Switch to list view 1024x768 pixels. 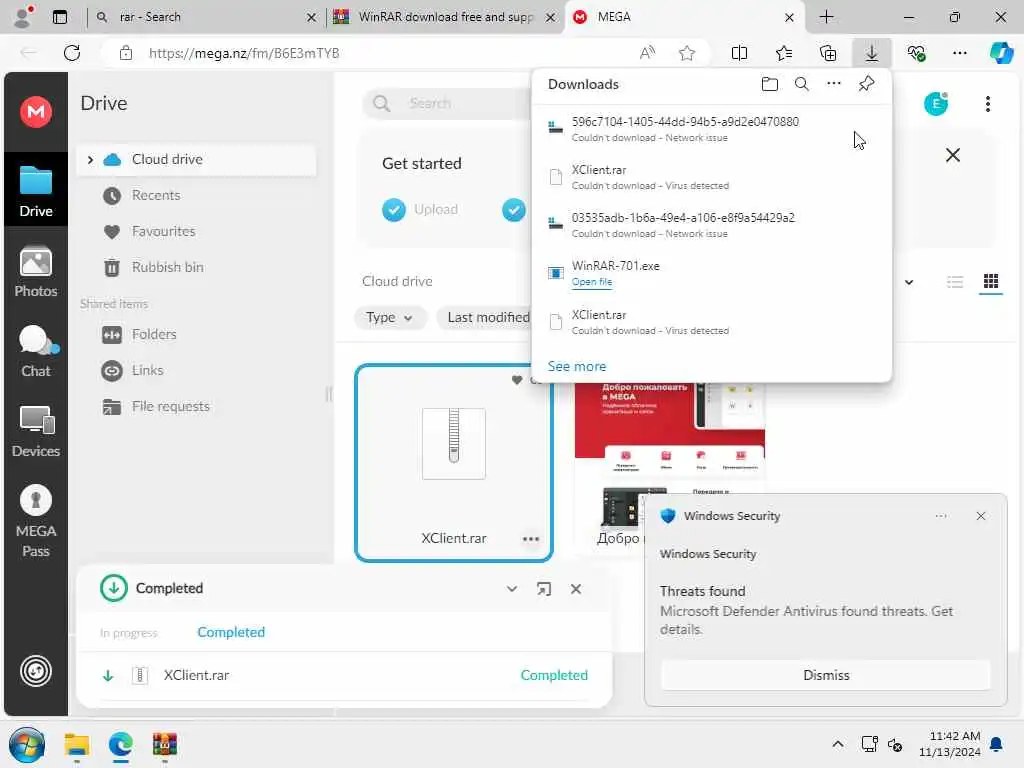(955, 281)
